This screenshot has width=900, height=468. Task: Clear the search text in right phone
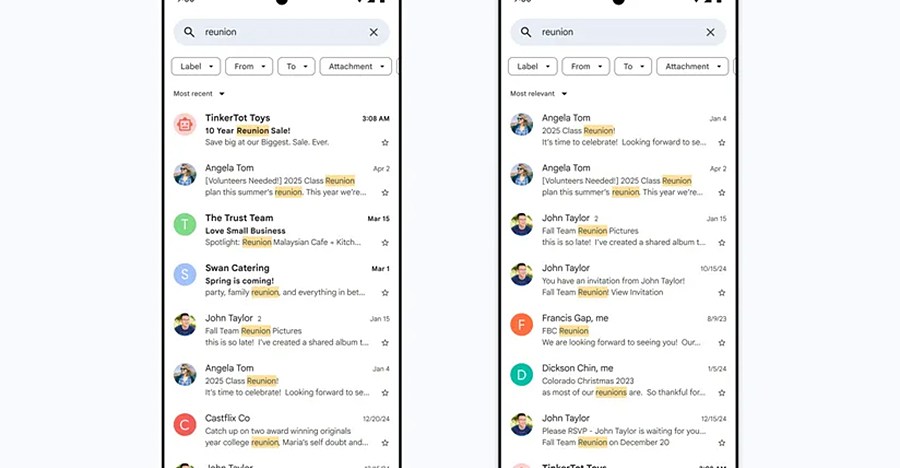[x=711, y=32]
